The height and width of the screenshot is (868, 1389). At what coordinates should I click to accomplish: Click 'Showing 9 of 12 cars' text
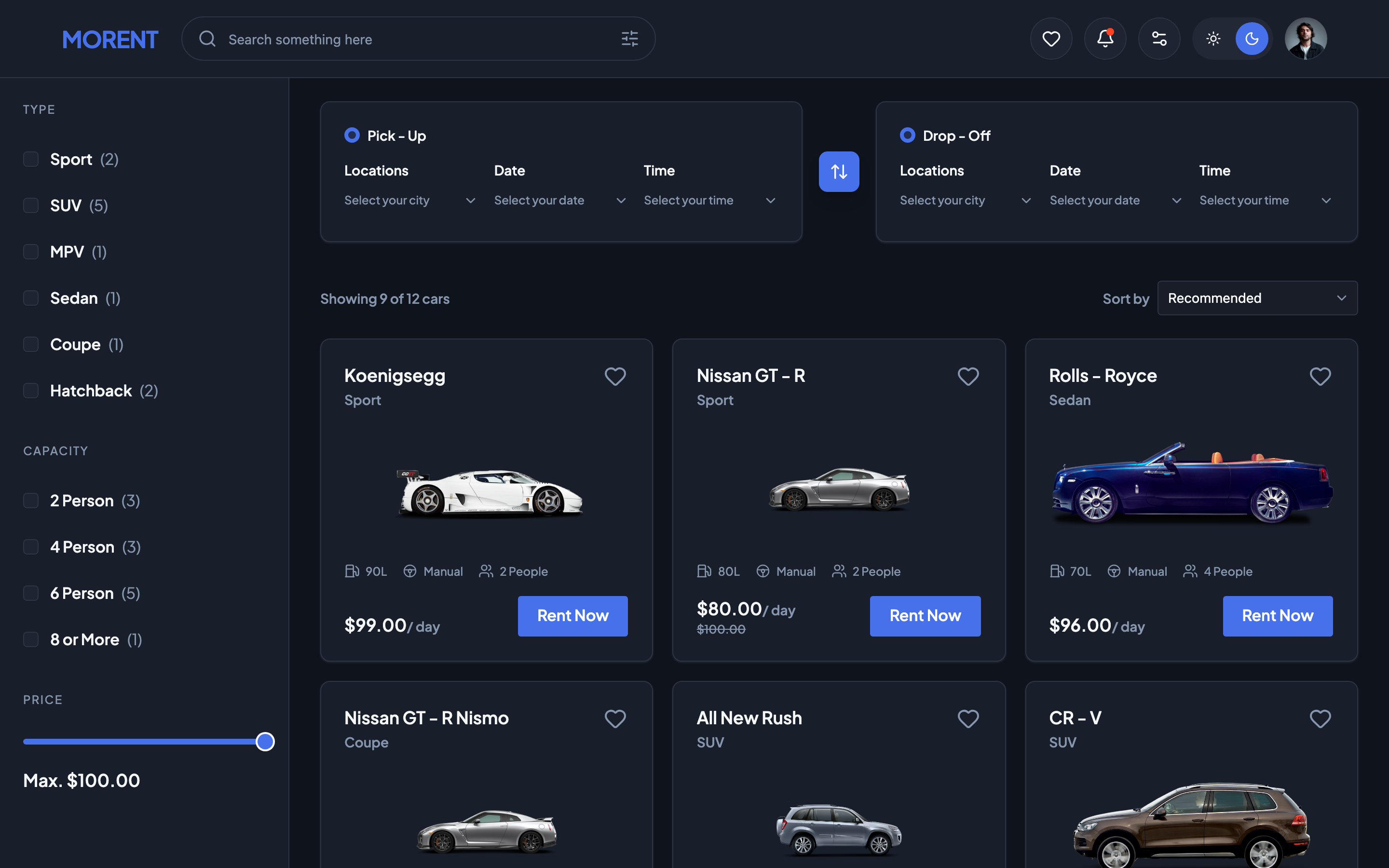coord(384,298)
